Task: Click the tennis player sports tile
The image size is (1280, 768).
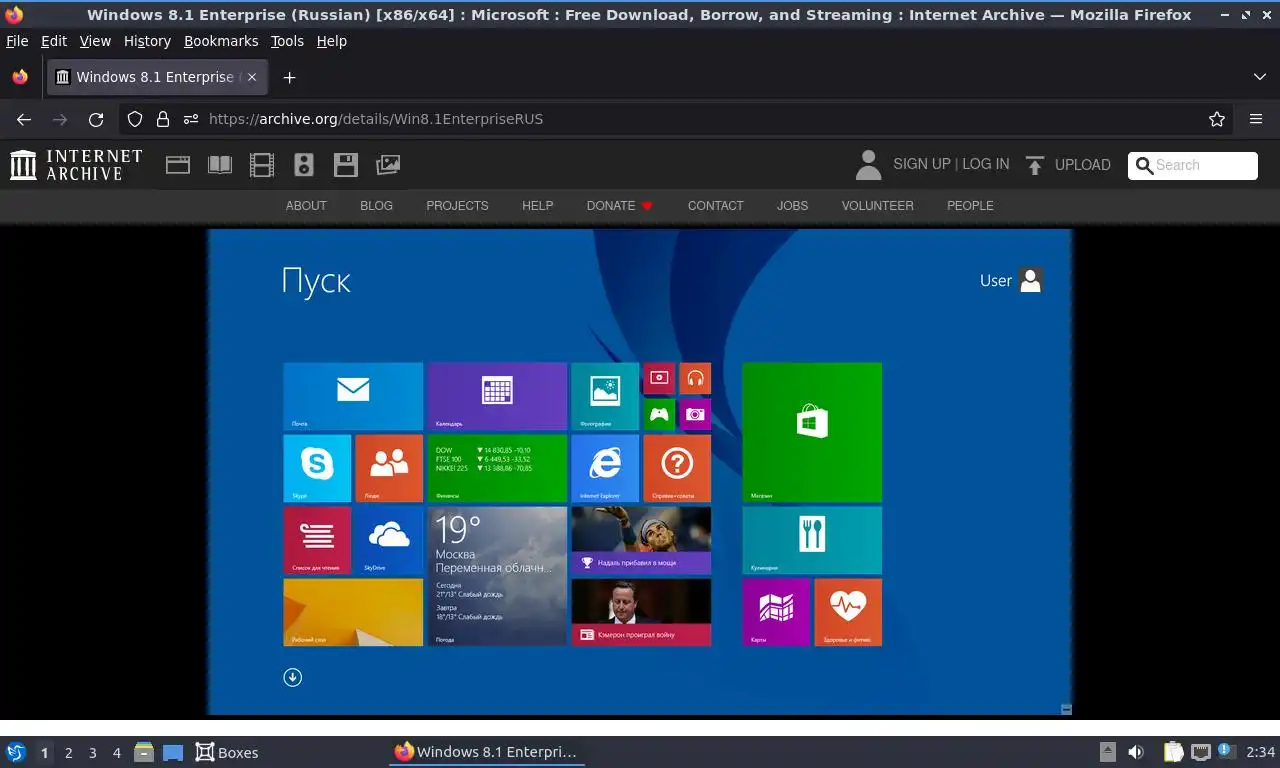Action: click(x=641, y=540)
